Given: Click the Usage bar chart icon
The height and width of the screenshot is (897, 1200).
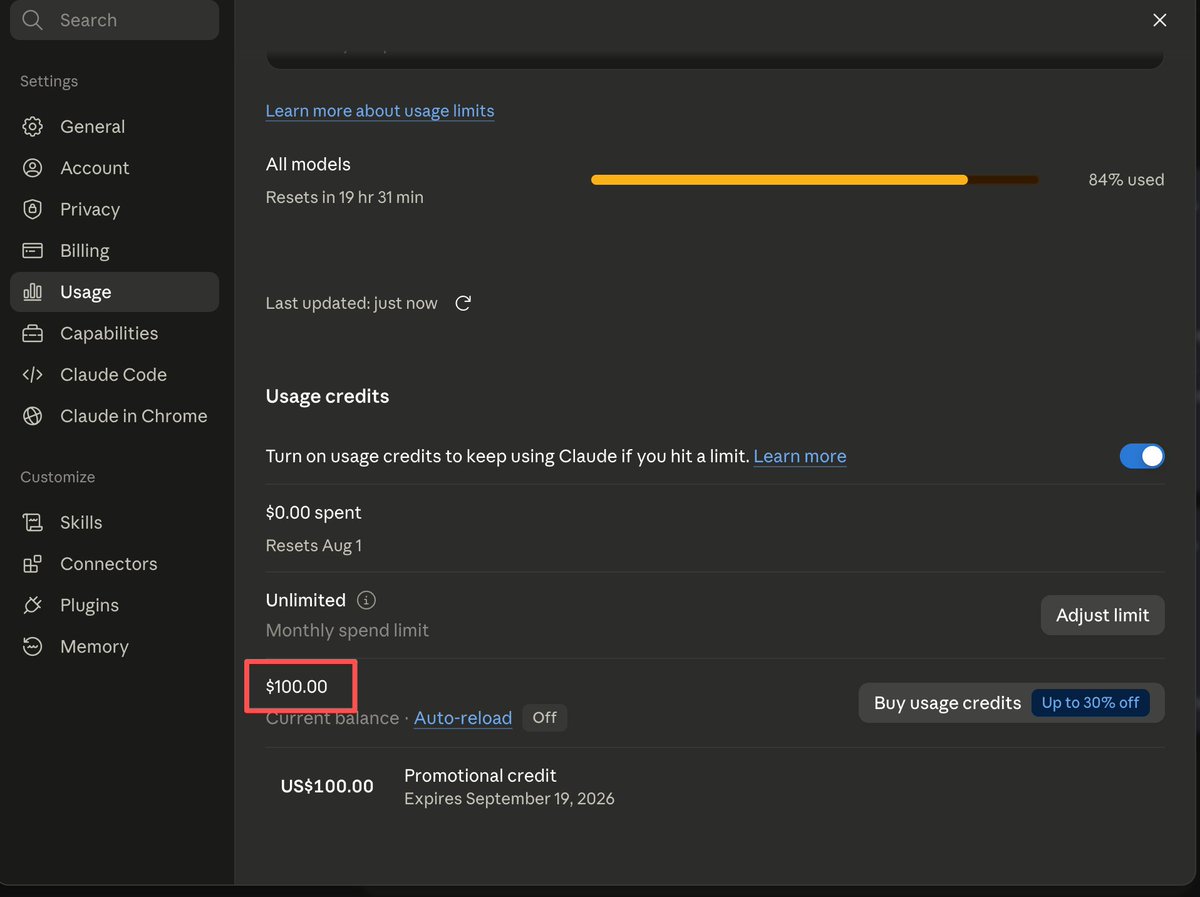Looking at the screenshot, I should (33, 292).
